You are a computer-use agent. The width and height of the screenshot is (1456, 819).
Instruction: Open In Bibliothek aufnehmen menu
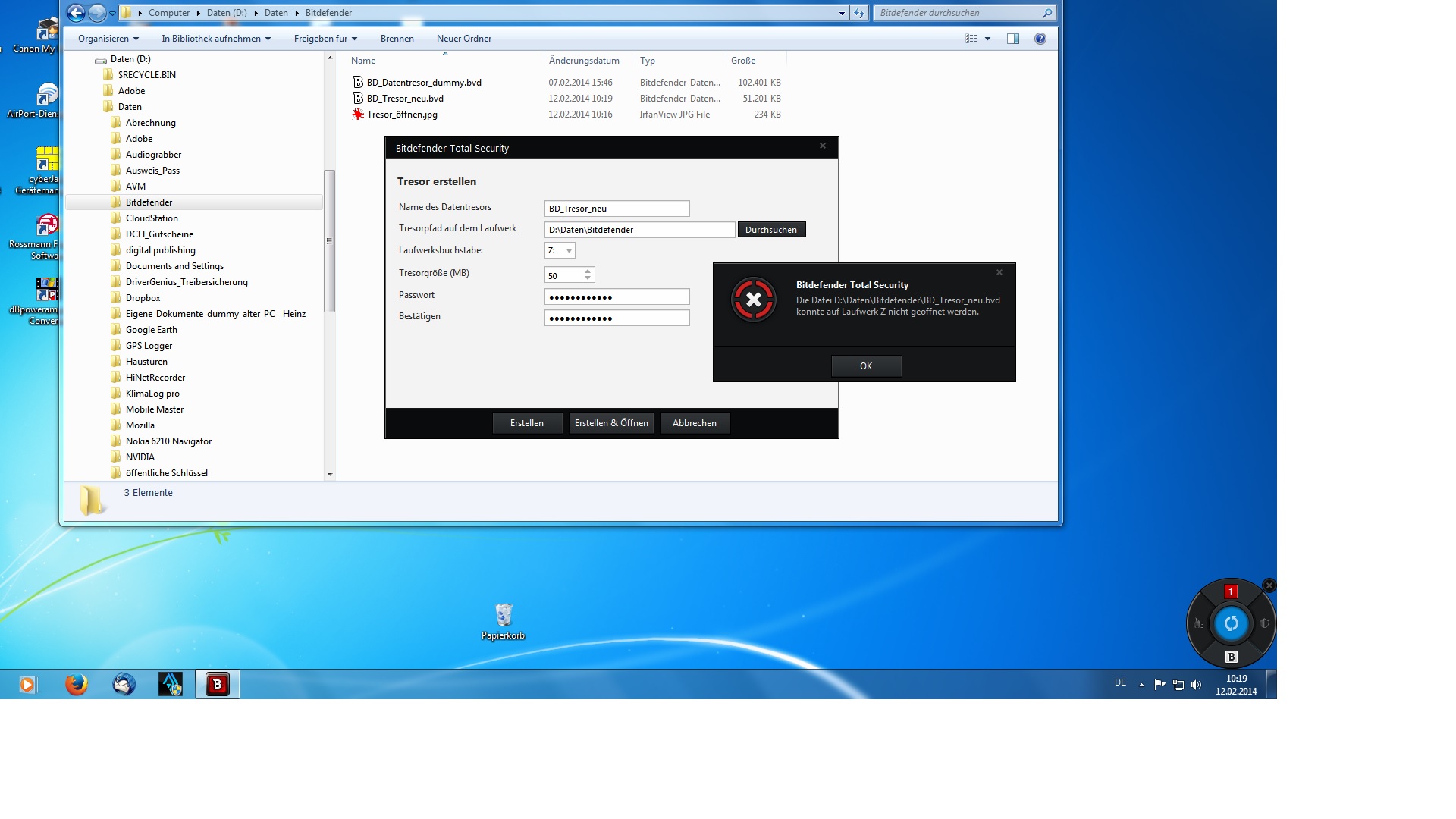click(x=216, y=39)
